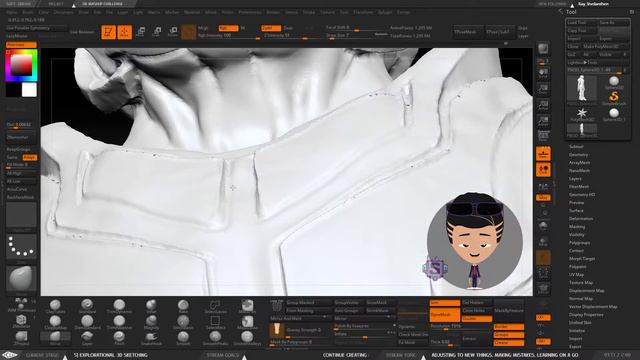This screenshot has width=640, height=360.
Task: Expand the FiberMesh section
Action: tap(579, 187)
